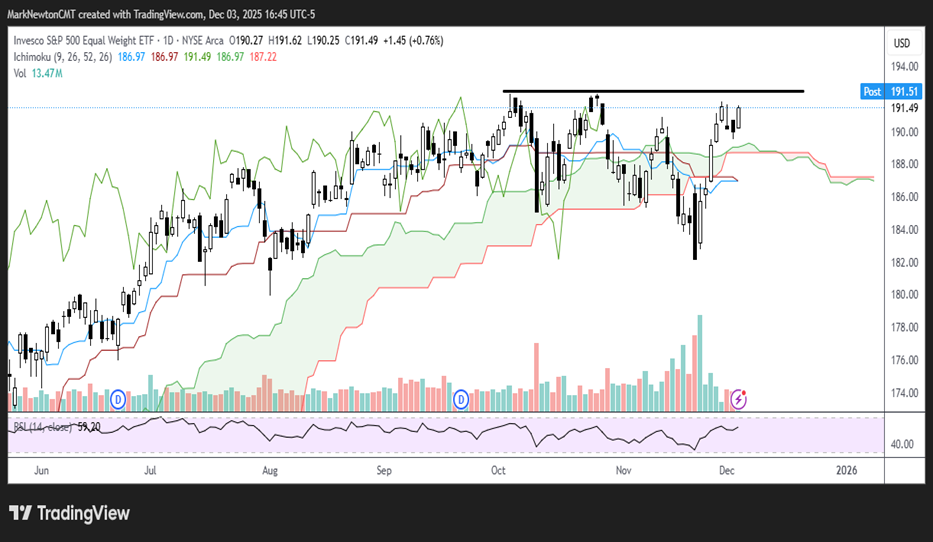
Task: Click the 194.00 price scale label
Action: tap(904, 67)
